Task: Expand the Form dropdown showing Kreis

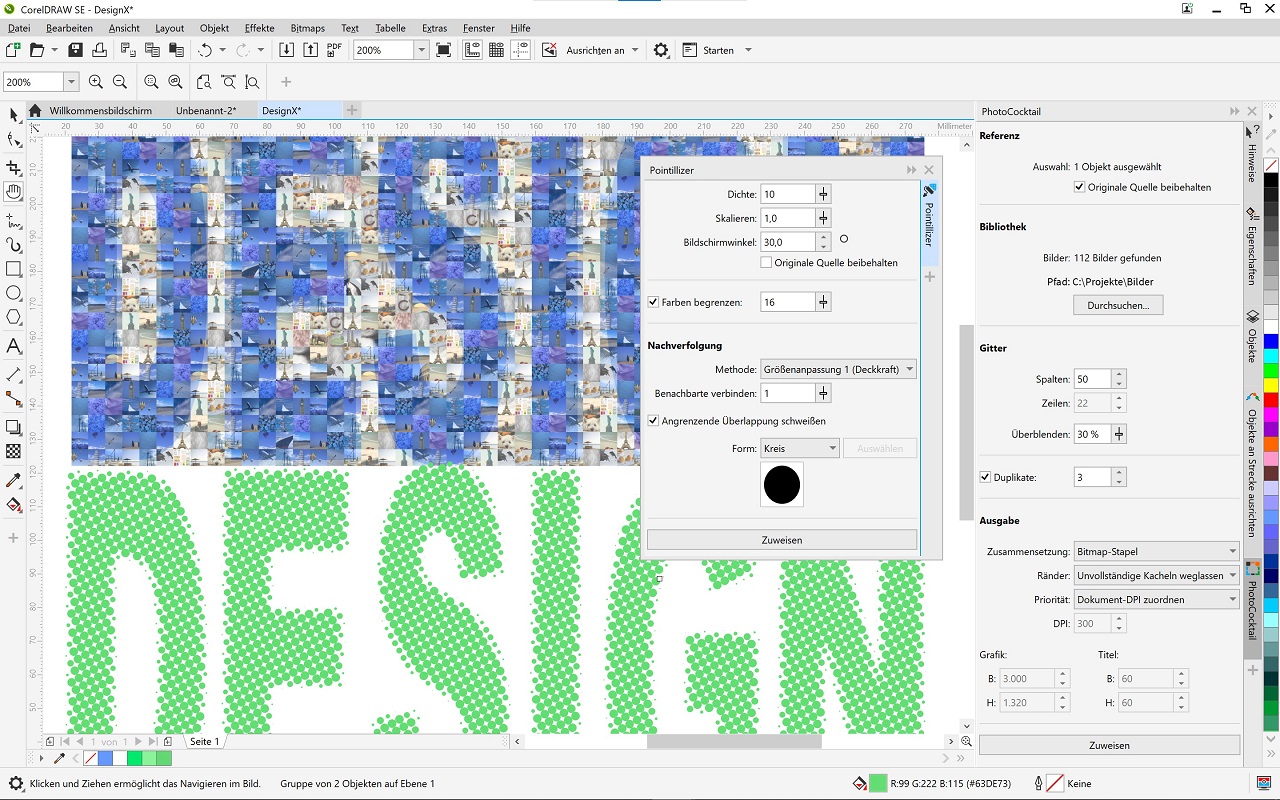Action: coord(800,449)
